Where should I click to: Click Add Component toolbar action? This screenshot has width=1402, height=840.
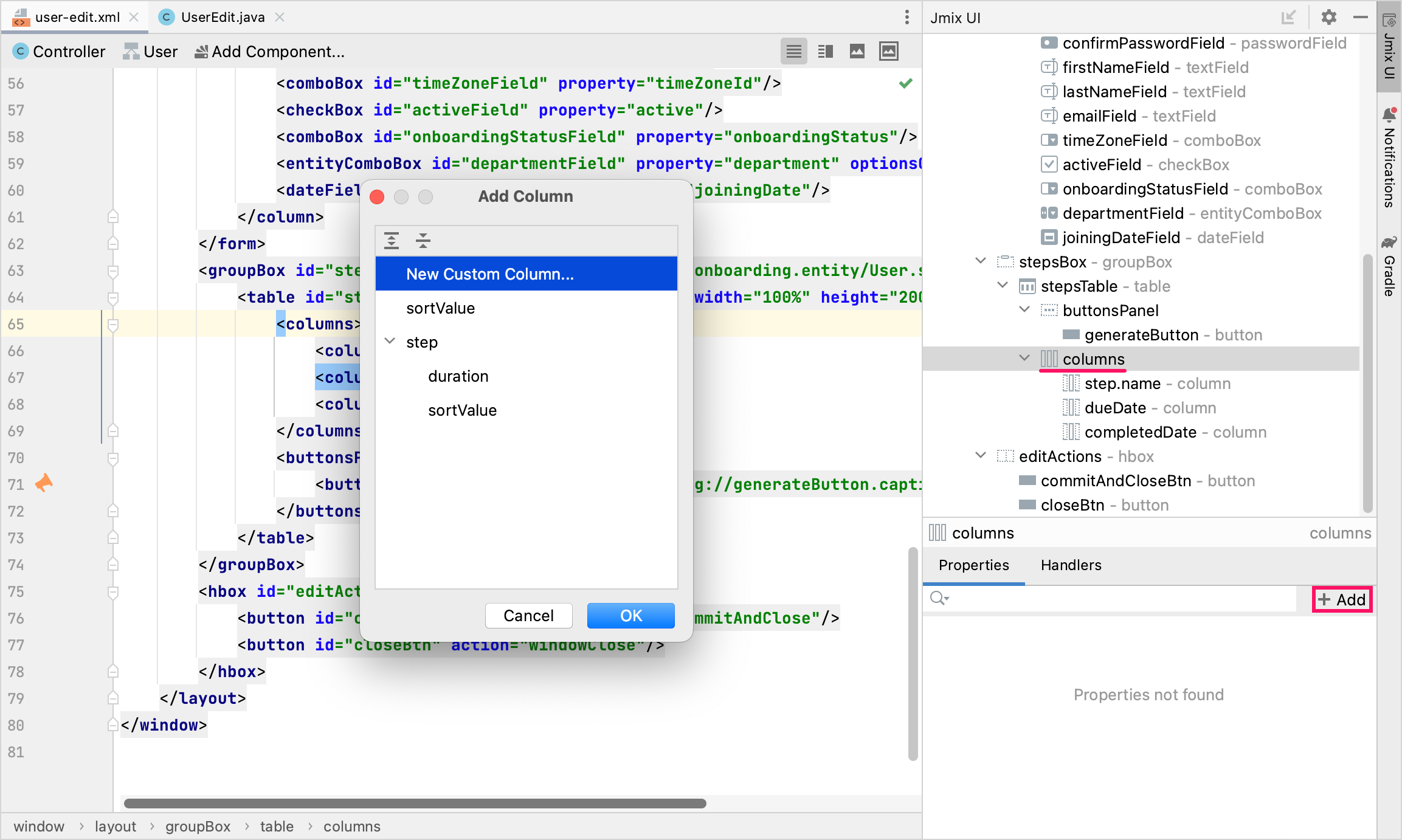[269, 52]
